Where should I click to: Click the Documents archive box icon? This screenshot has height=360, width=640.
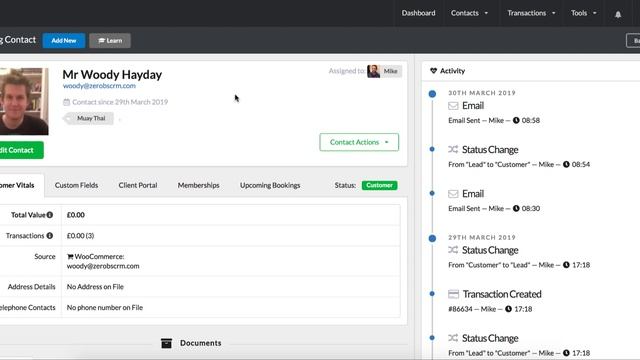pos(167,343)
